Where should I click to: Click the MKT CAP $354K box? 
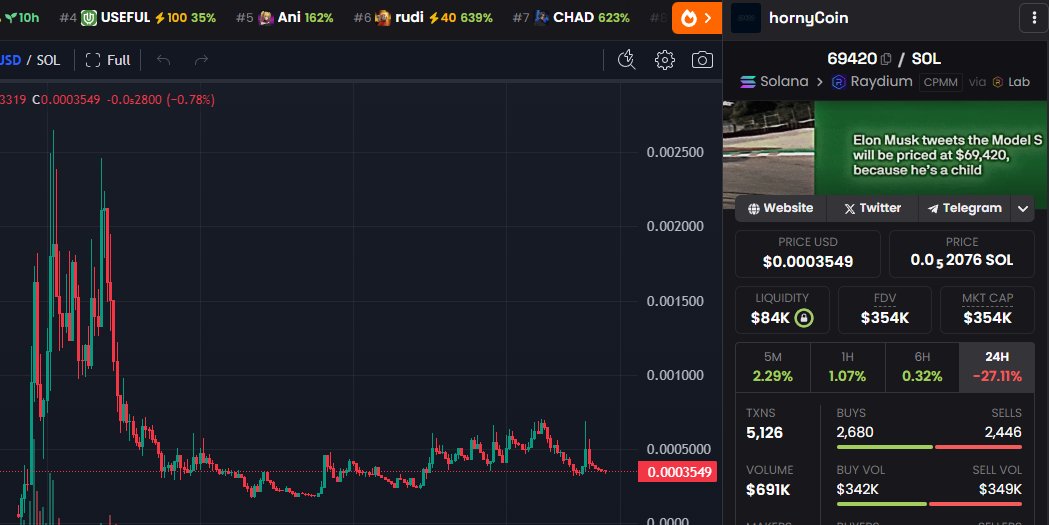click(987, 310)
